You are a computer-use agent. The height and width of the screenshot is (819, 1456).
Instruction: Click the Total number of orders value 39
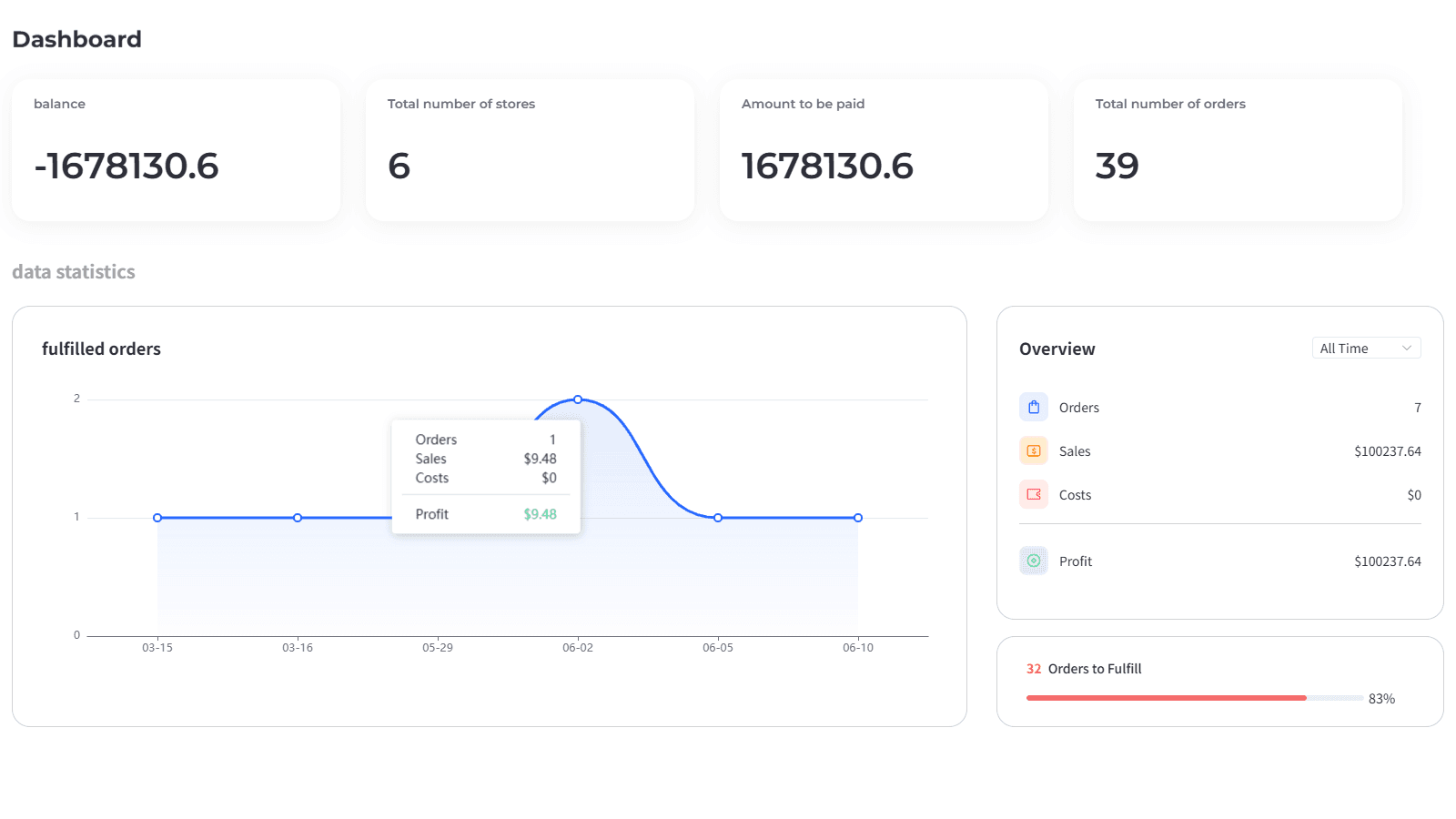(1117, 166)
